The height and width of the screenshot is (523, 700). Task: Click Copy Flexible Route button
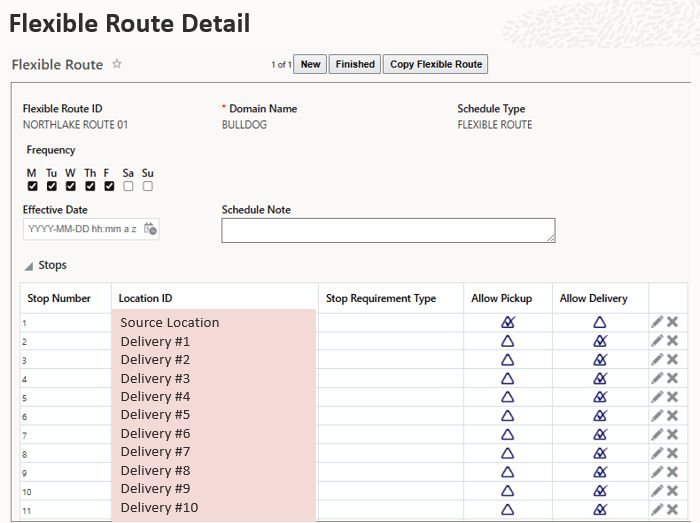[436, 64]
